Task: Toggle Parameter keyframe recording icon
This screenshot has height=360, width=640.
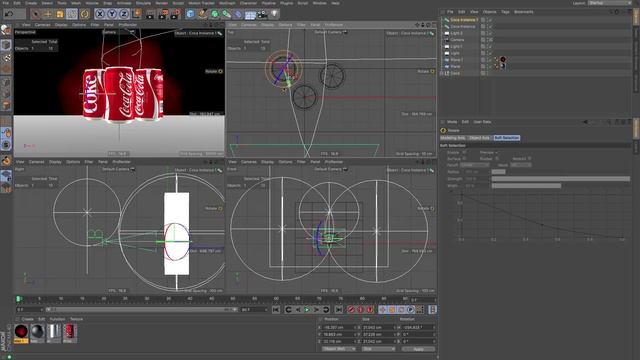Action: click(x=411, y=310)
